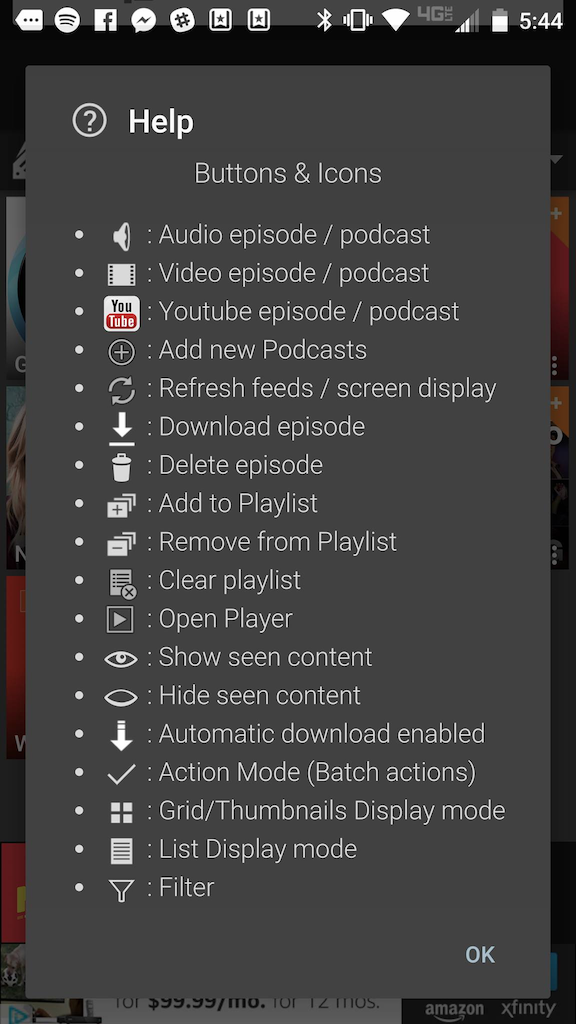The image size is (576, 1024).
Task: Tap the Help question mark icon
Action: click(89, 121)
